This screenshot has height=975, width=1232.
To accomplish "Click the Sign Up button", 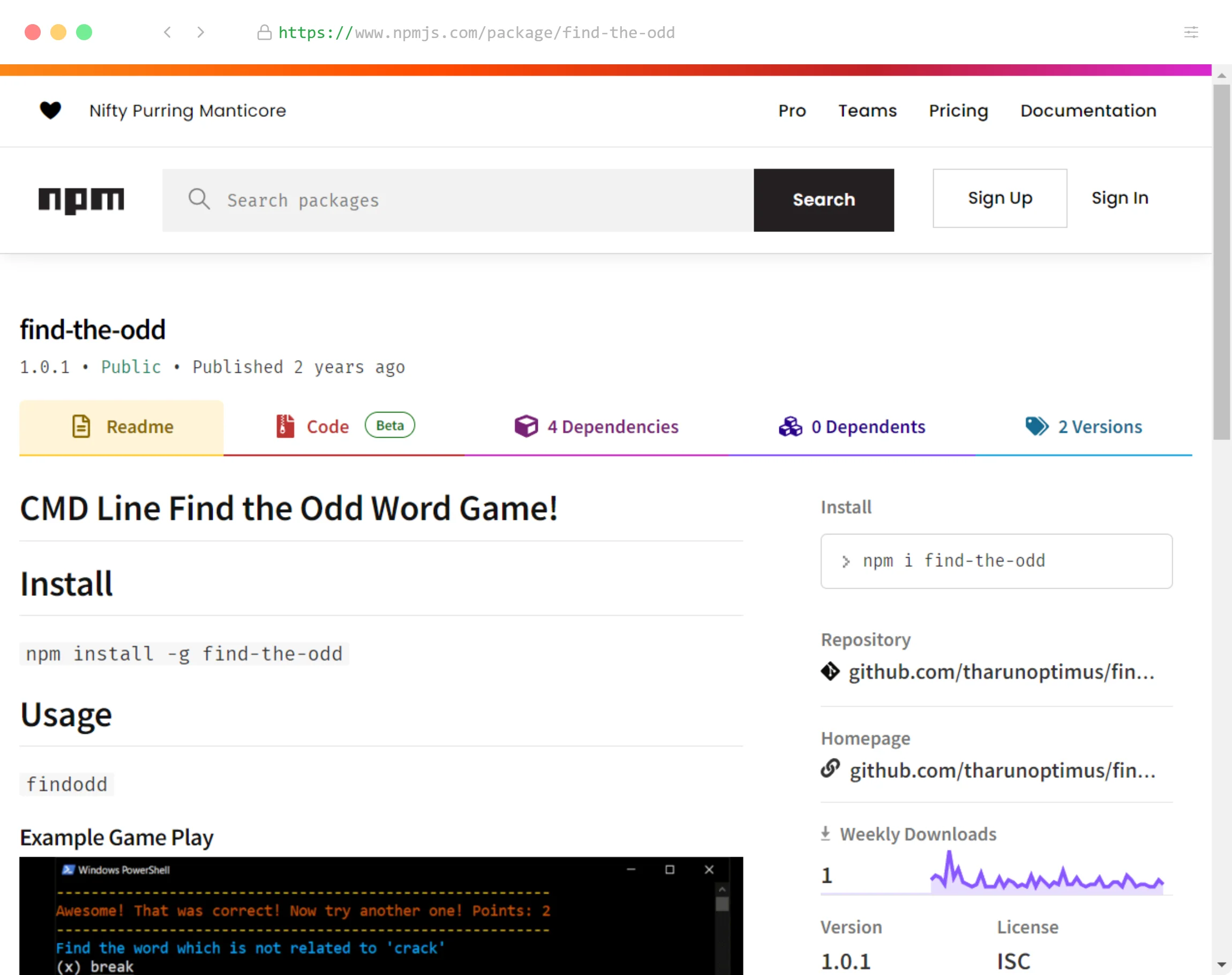I will [999, 198].
